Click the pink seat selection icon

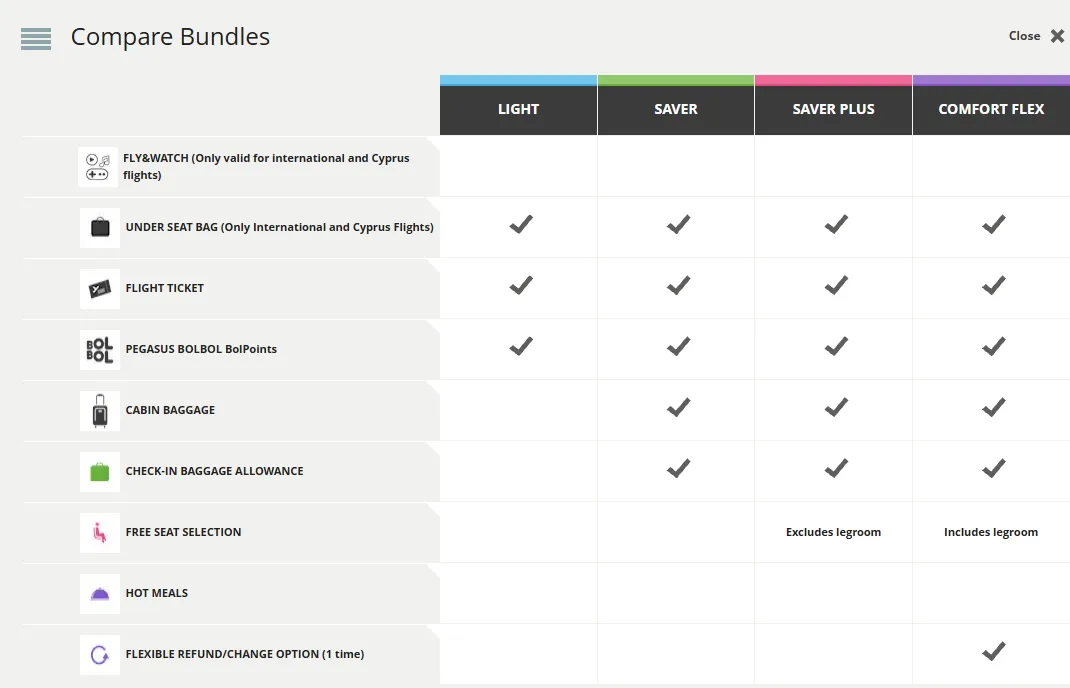point(100,532)
